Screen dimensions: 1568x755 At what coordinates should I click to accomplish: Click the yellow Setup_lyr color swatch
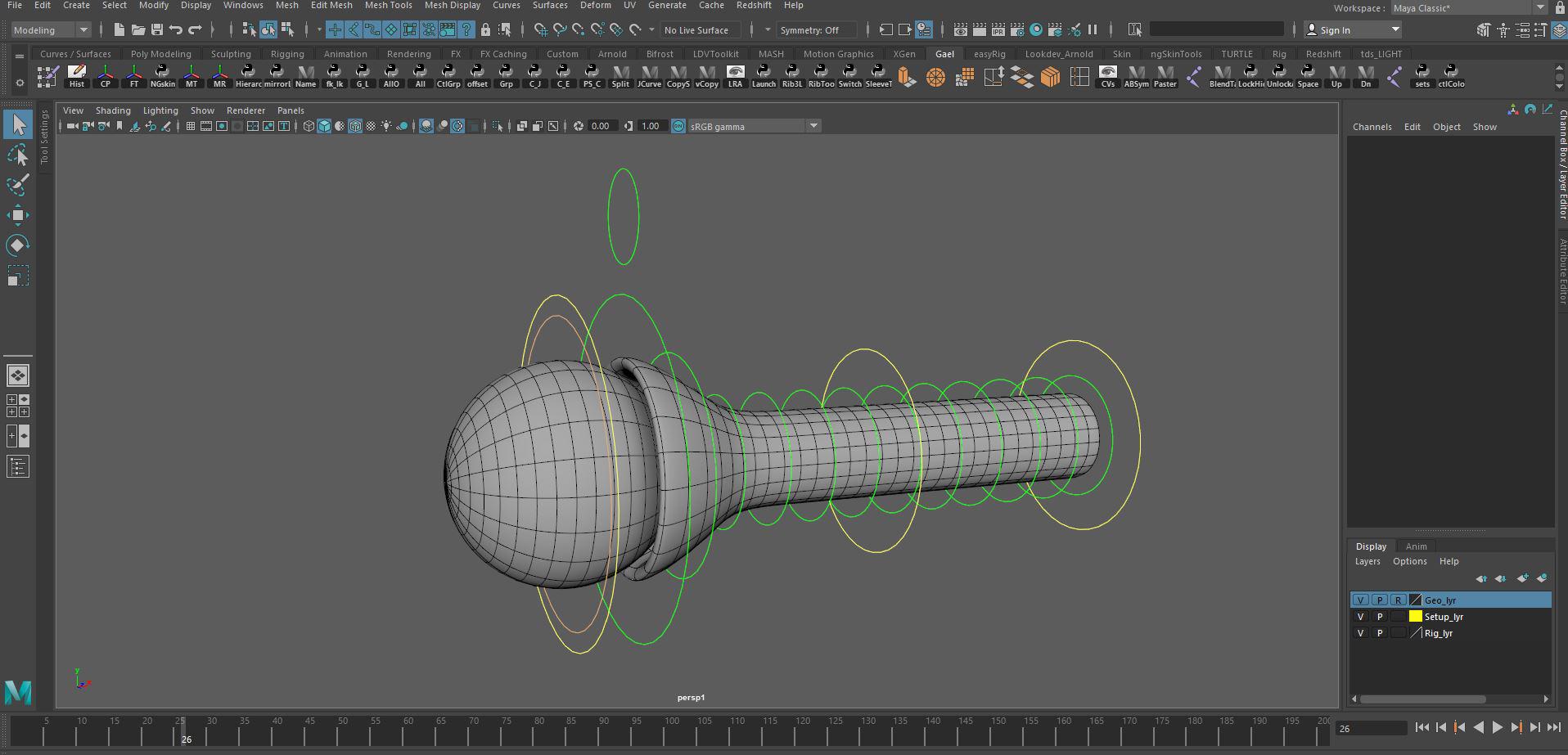pos(1415,617)
